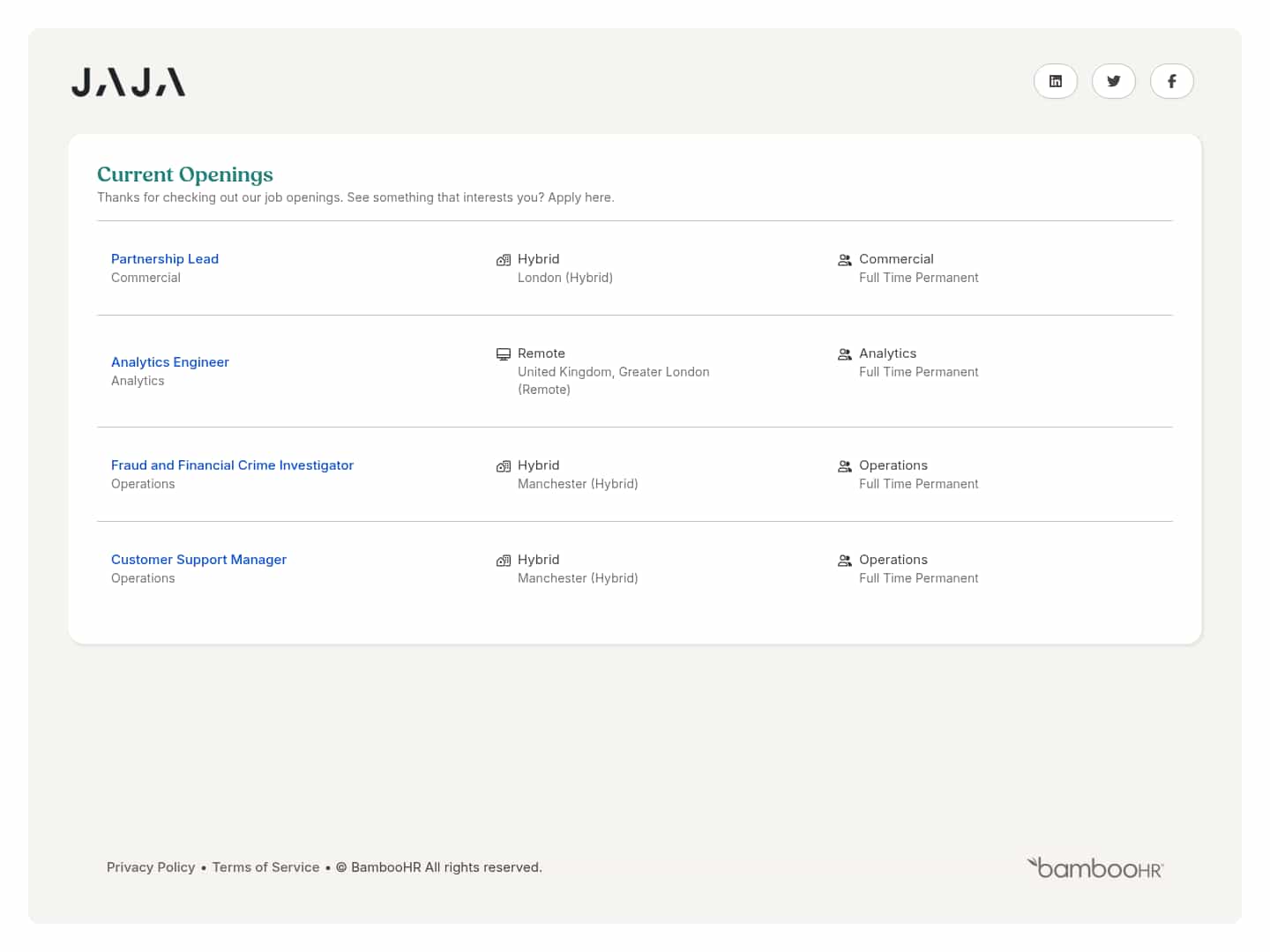Open the Partnership Lead job posting
The width and height of the screenshot is (1270, 952).
pos(165,258)
